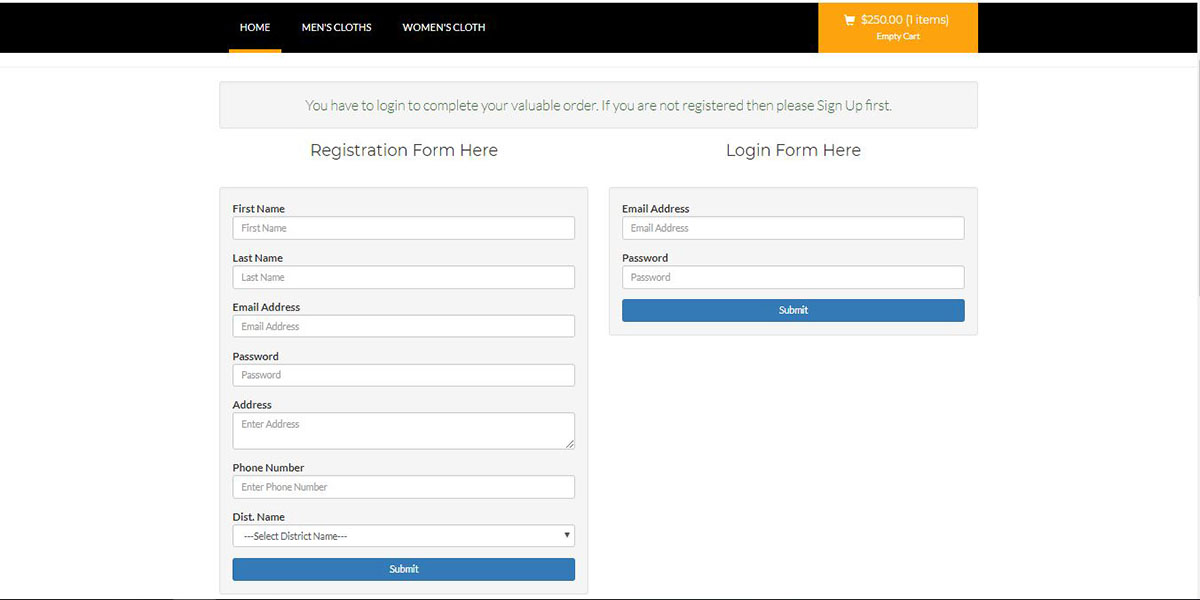
Task: Select the registration Email Address field
Action: coord(403,326)
